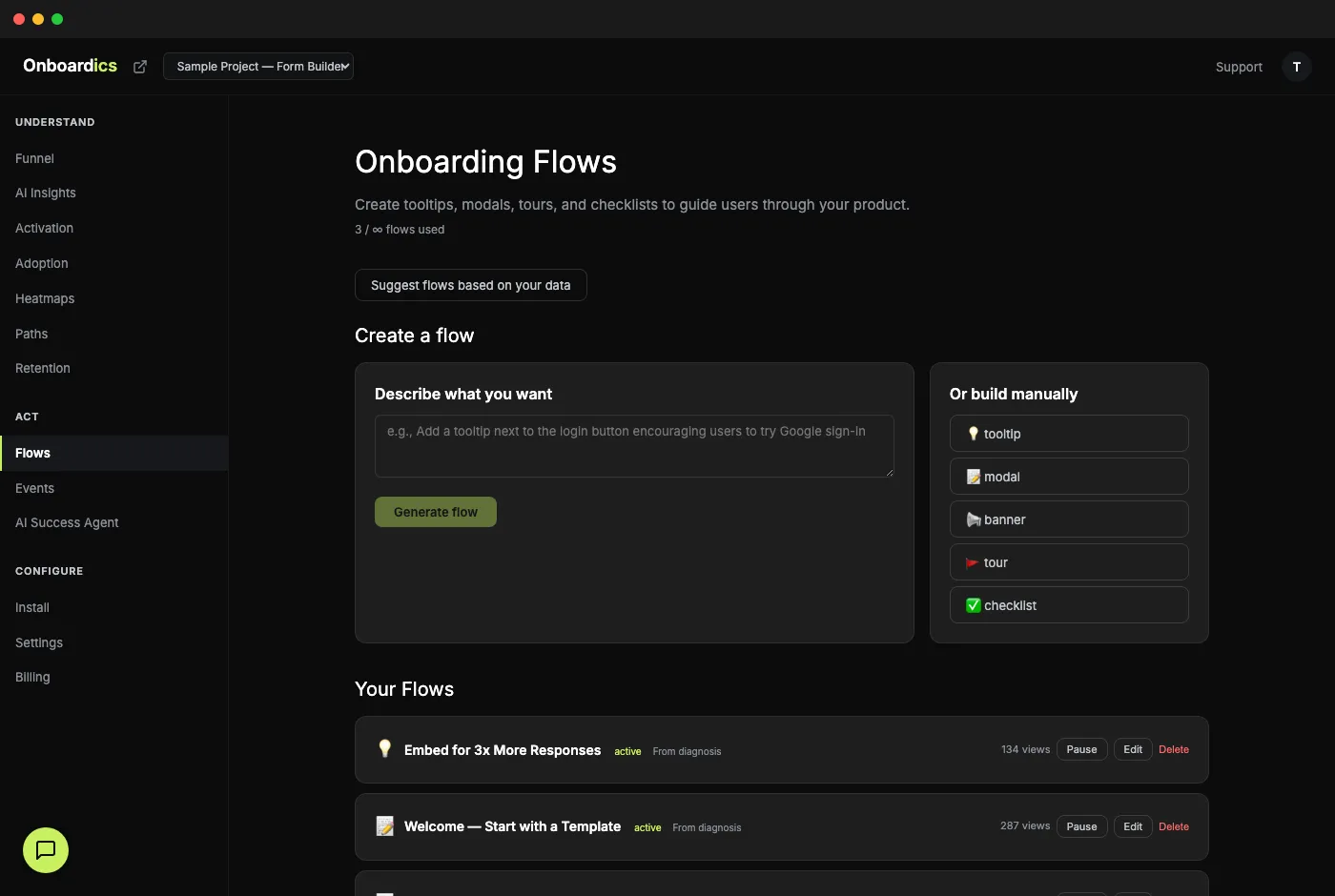The image size is (1335, 896).
Task: Open the Sample Project — Form Builder selector
Action: tap(258, 66)
